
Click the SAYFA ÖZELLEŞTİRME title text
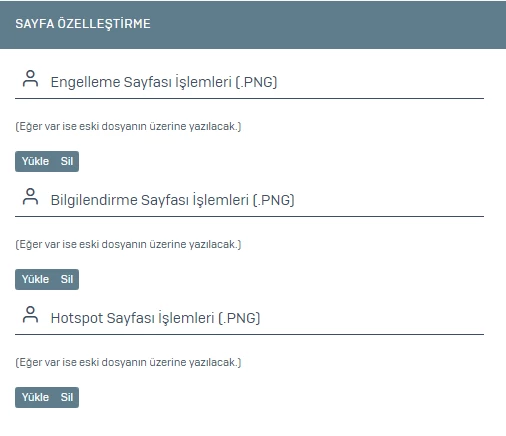point(83,24)
